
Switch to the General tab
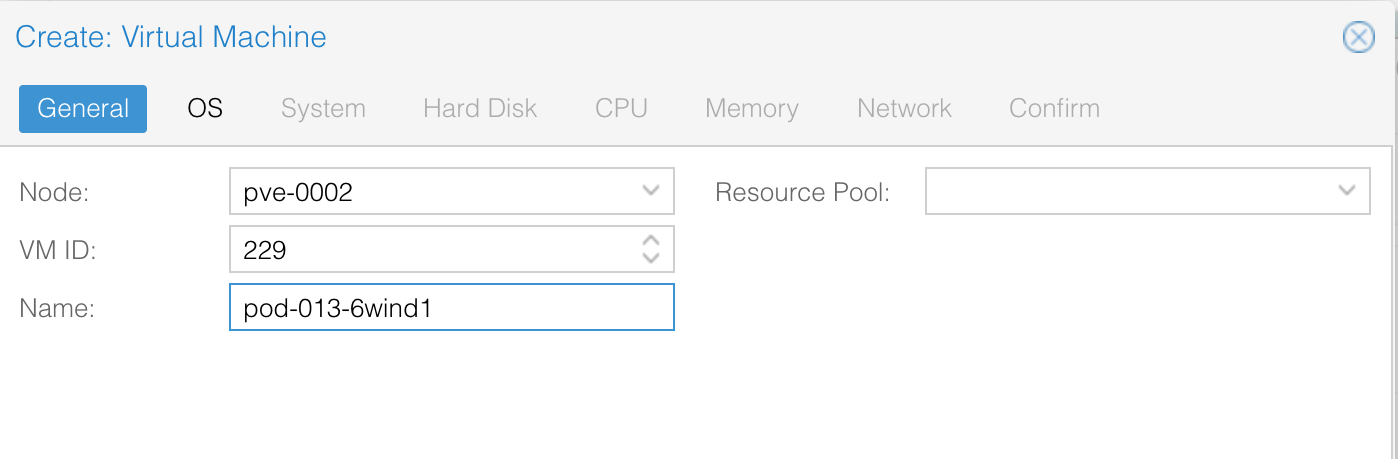(83, 108)
